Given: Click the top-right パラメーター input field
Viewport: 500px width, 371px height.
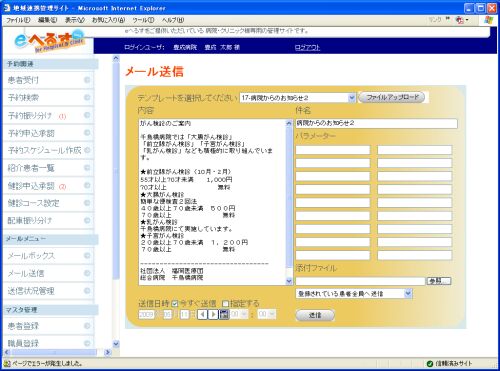Looking at the screenshot, I should tap(414, 150).
